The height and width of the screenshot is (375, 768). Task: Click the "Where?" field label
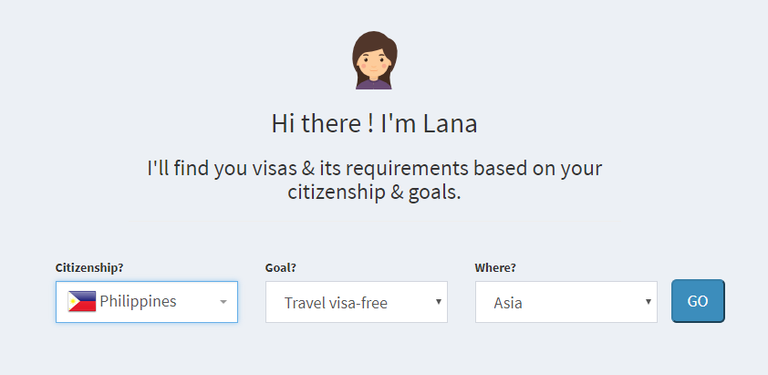[x=495, y=268]
